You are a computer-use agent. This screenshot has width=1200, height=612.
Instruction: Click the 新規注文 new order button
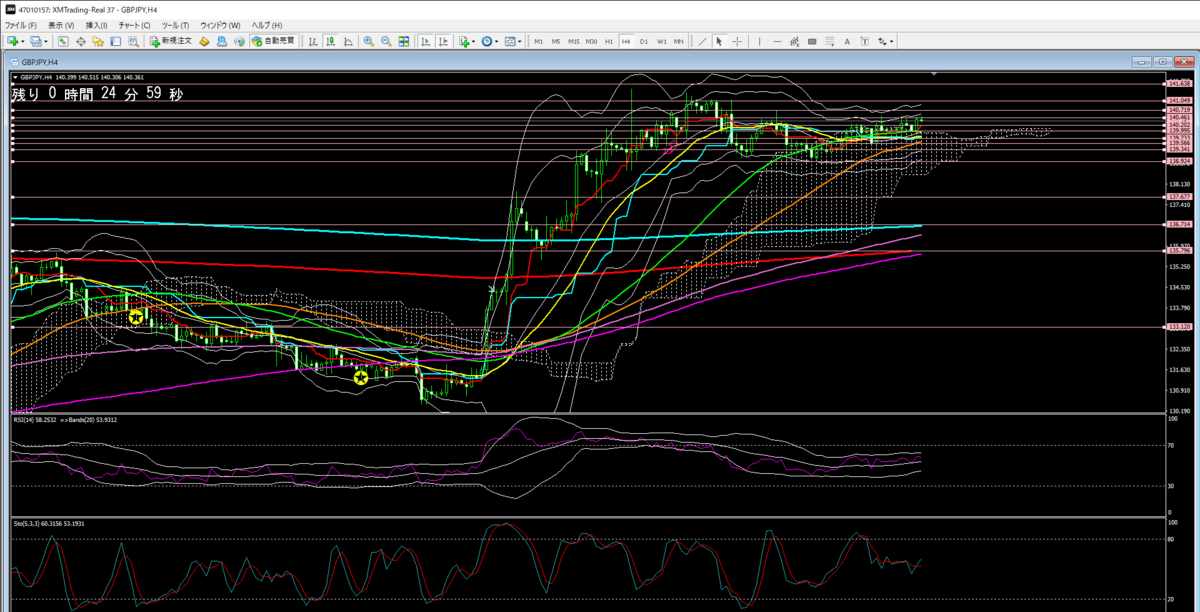pos(171,41)
